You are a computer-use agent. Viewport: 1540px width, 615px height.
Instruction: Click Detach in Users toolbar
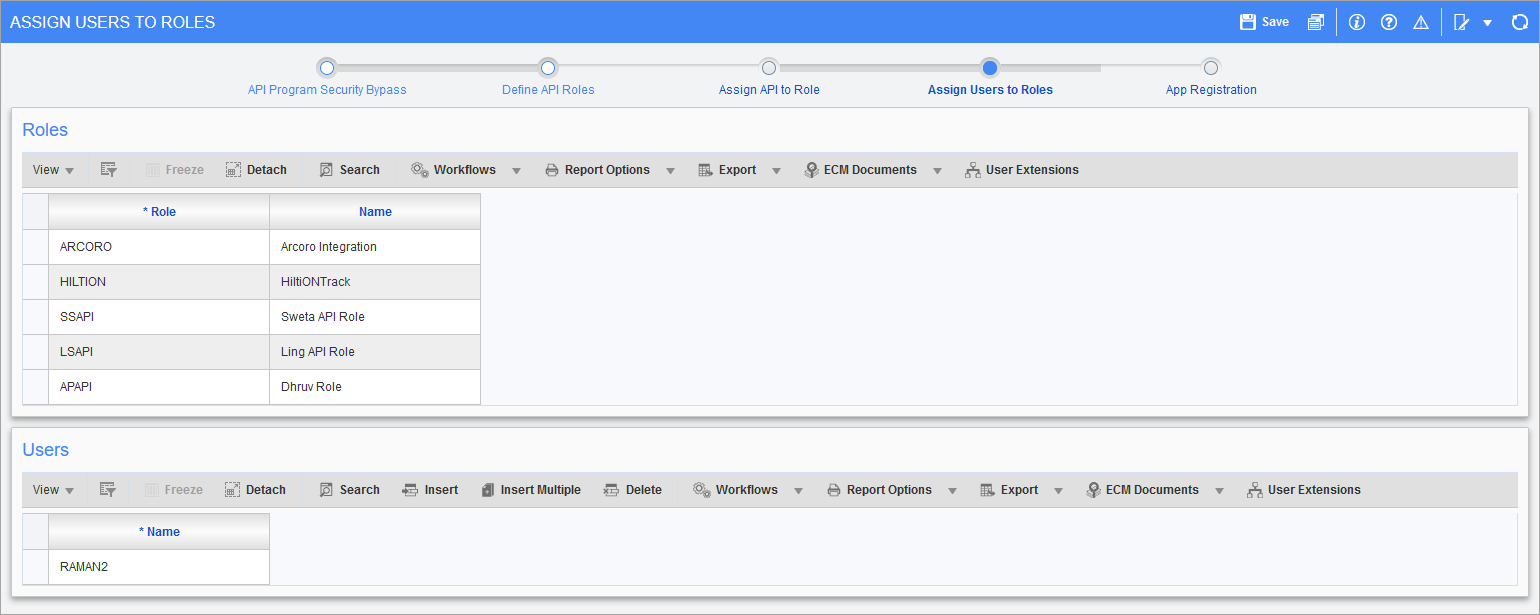[255, 490]
